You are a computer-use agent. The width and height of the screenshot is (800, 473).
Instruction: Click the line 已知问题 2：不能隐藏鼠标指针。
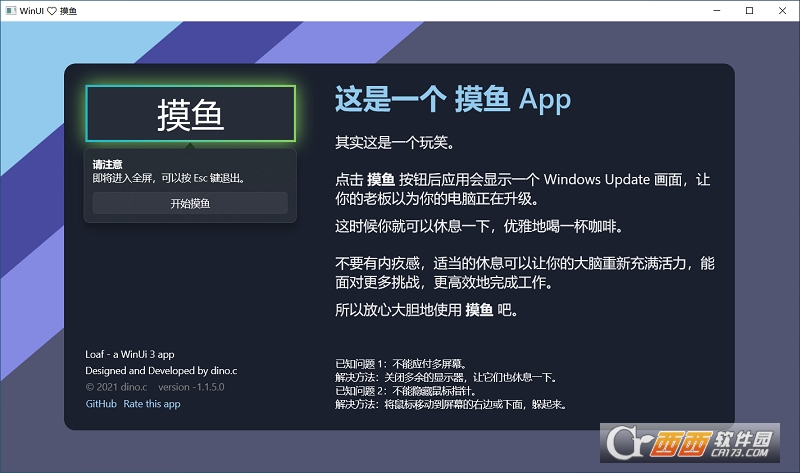(x=406, y=391)
